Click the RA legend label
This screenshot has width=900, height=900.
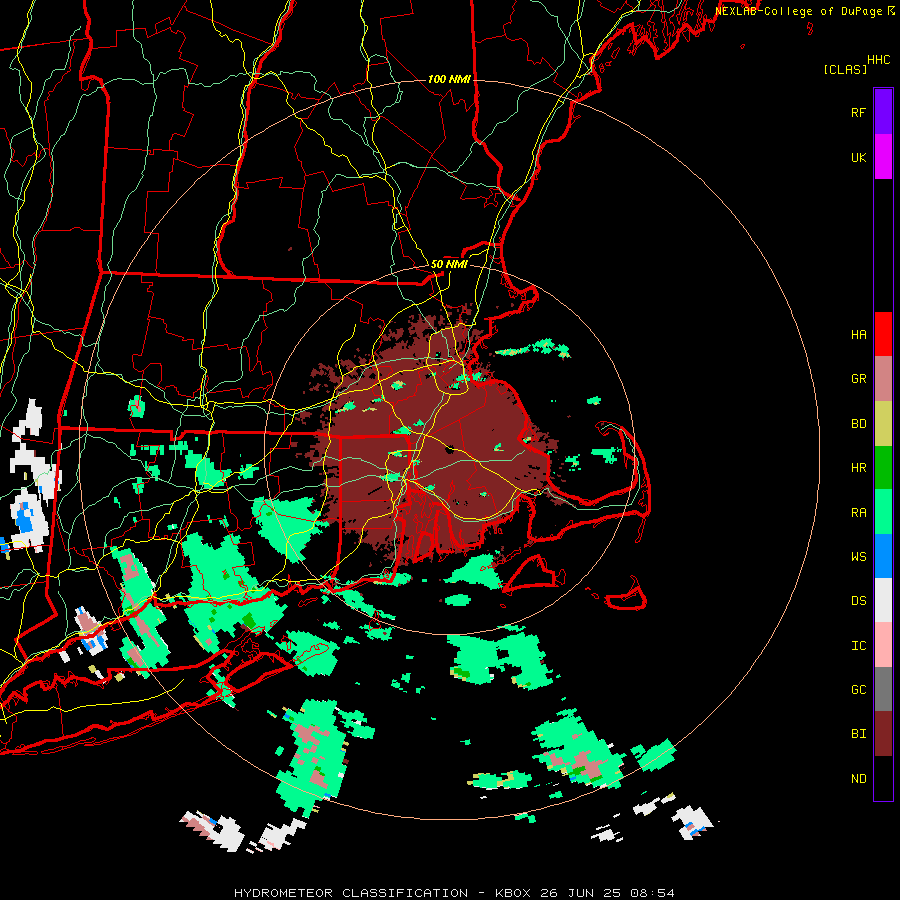858,512
